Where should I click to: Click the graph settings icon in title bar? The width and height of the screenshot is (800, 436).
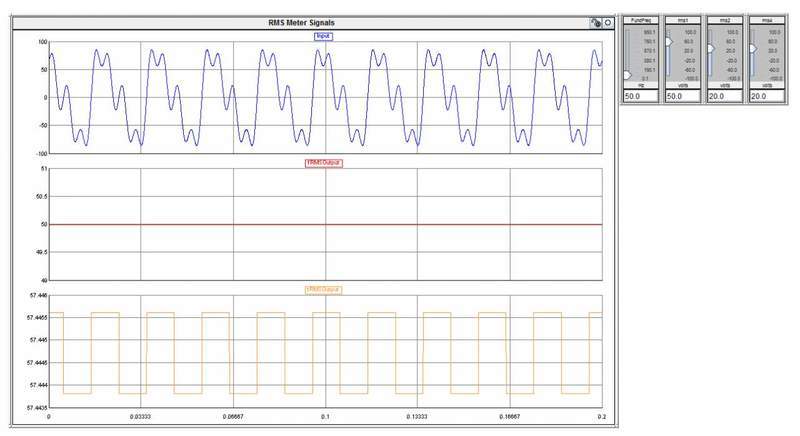click(596, 21)
